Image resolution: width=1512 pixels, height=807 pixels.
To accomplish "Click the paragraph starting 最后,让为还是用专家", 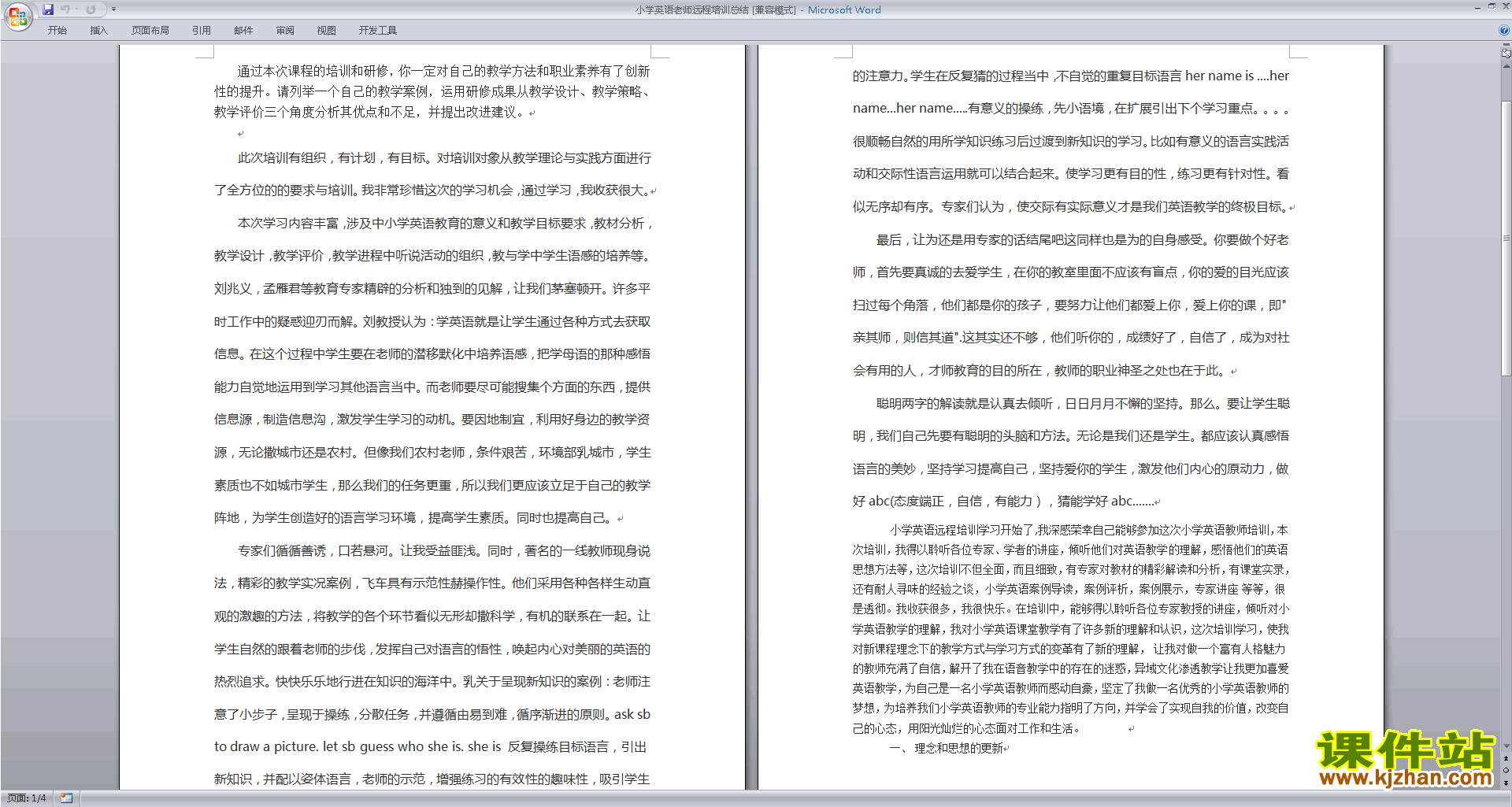I will pyautogui.click(x=1071, y=305).
